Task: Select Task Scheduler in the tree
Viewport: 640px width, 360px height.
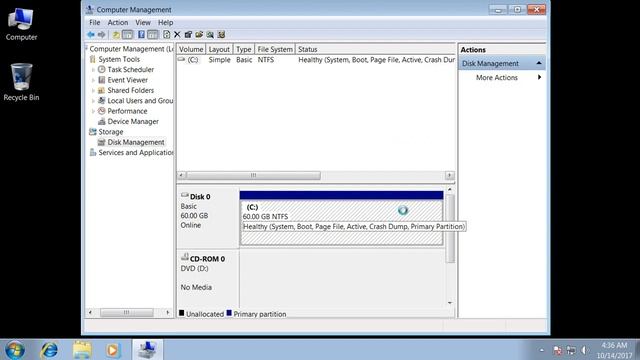Action: 131,69
